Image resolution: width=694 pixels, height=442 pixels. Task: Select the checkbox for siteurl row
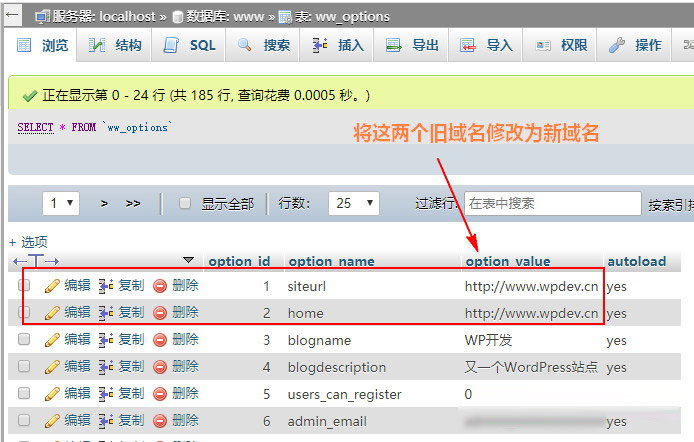24,286
